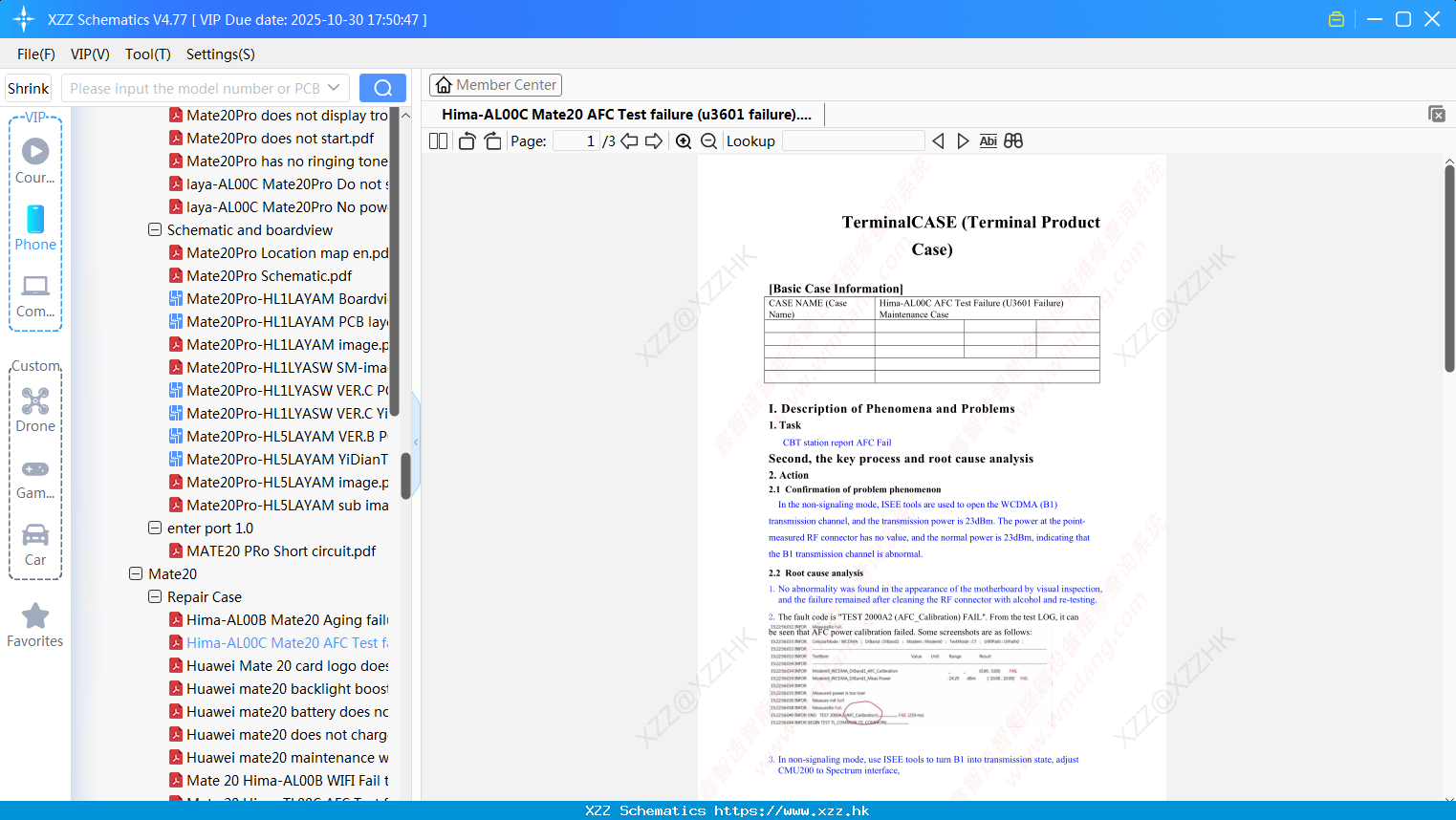Open the model number dropdown arrow

pyautogui.click(x=334, y=88)
